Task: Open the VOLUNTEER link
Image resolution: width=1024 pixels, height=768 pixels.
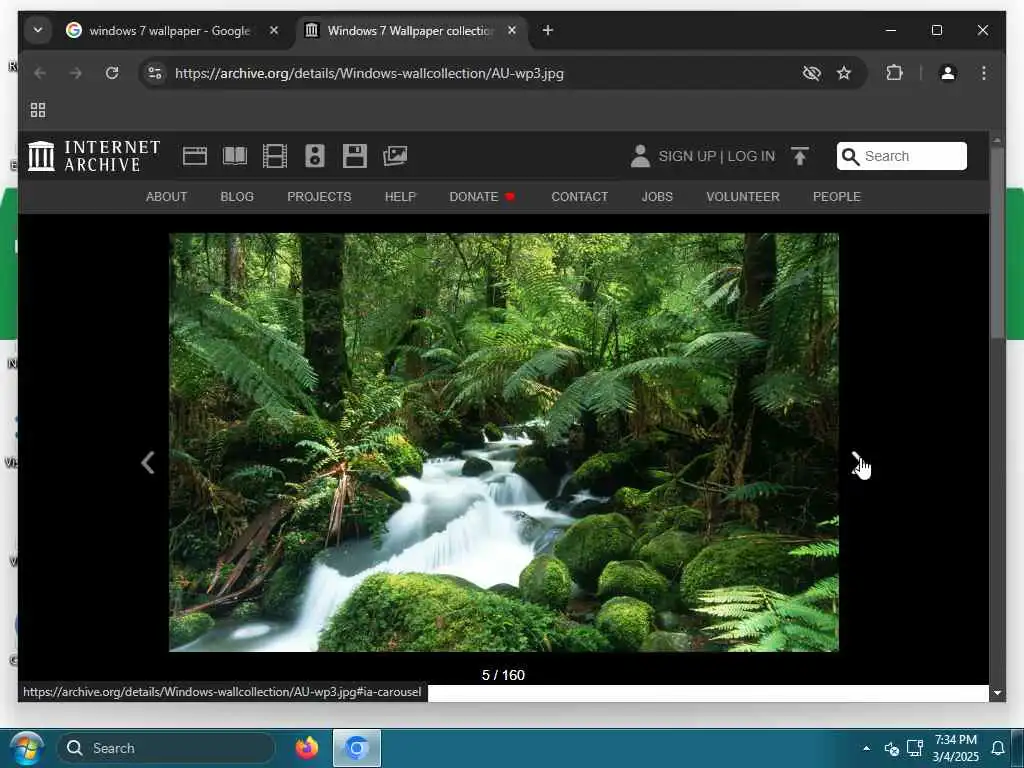Action: 743,197
